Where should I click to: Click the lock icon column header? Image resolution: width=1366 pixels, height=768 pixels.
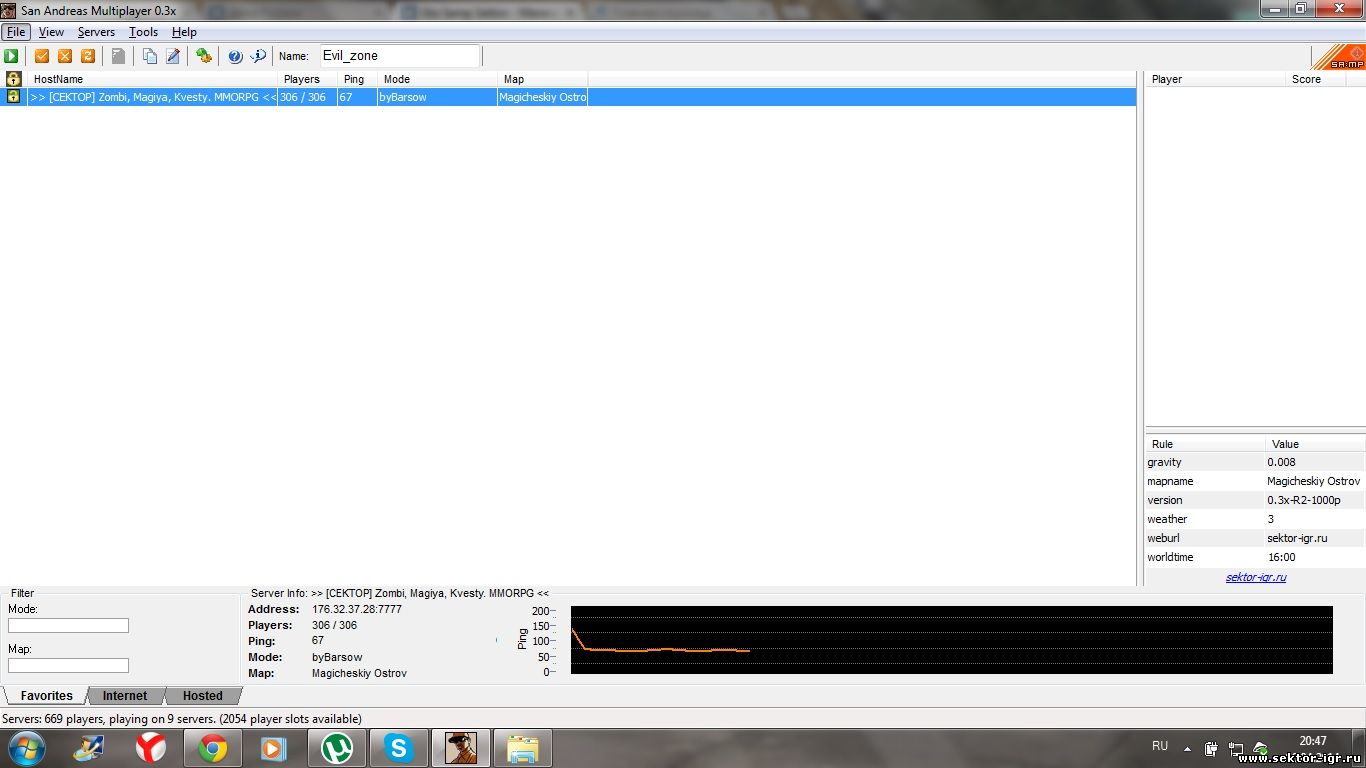14,79
